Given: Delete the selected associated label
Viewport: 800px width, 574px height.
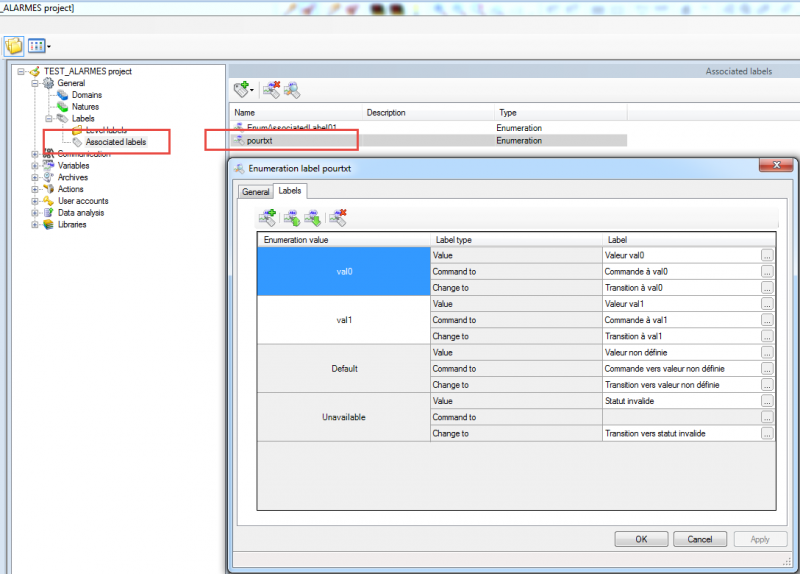Looking at the screenshot, I should click(271, 89).
